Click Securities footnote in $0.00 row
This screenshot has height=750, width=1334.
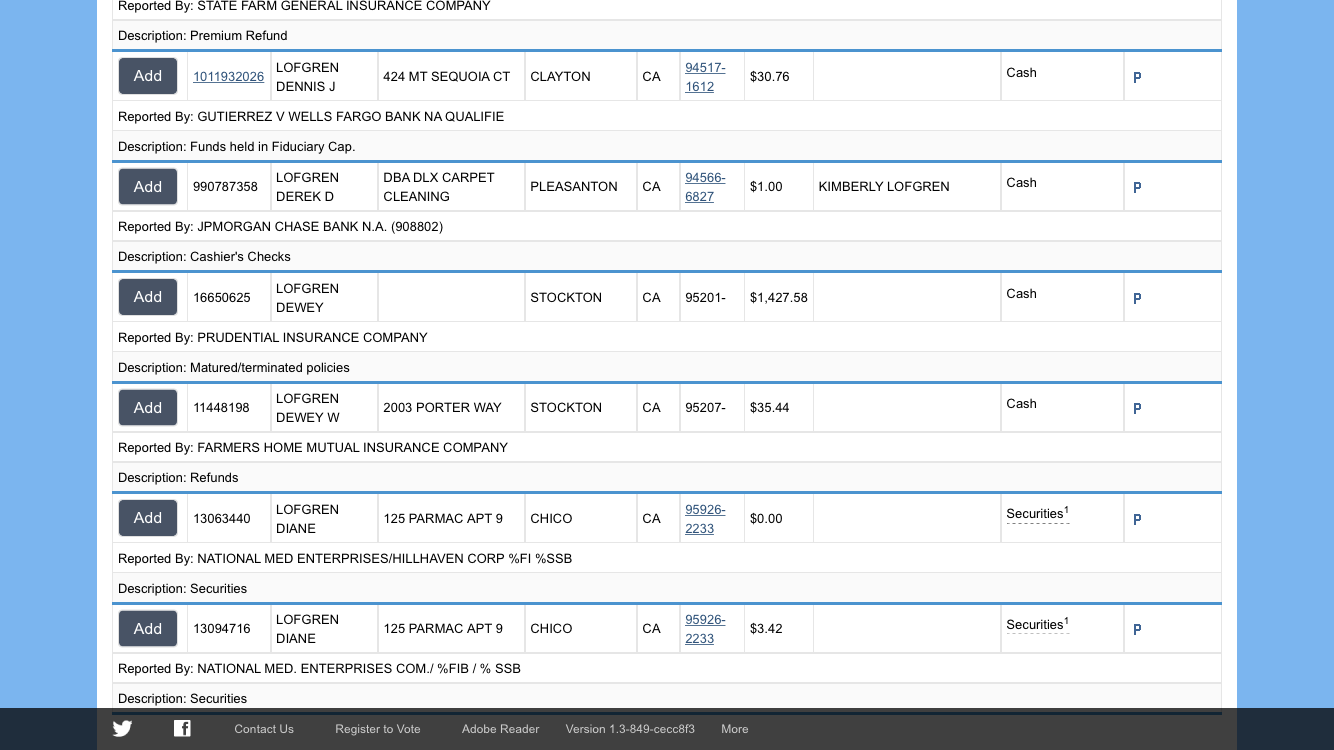(1038, 514)
